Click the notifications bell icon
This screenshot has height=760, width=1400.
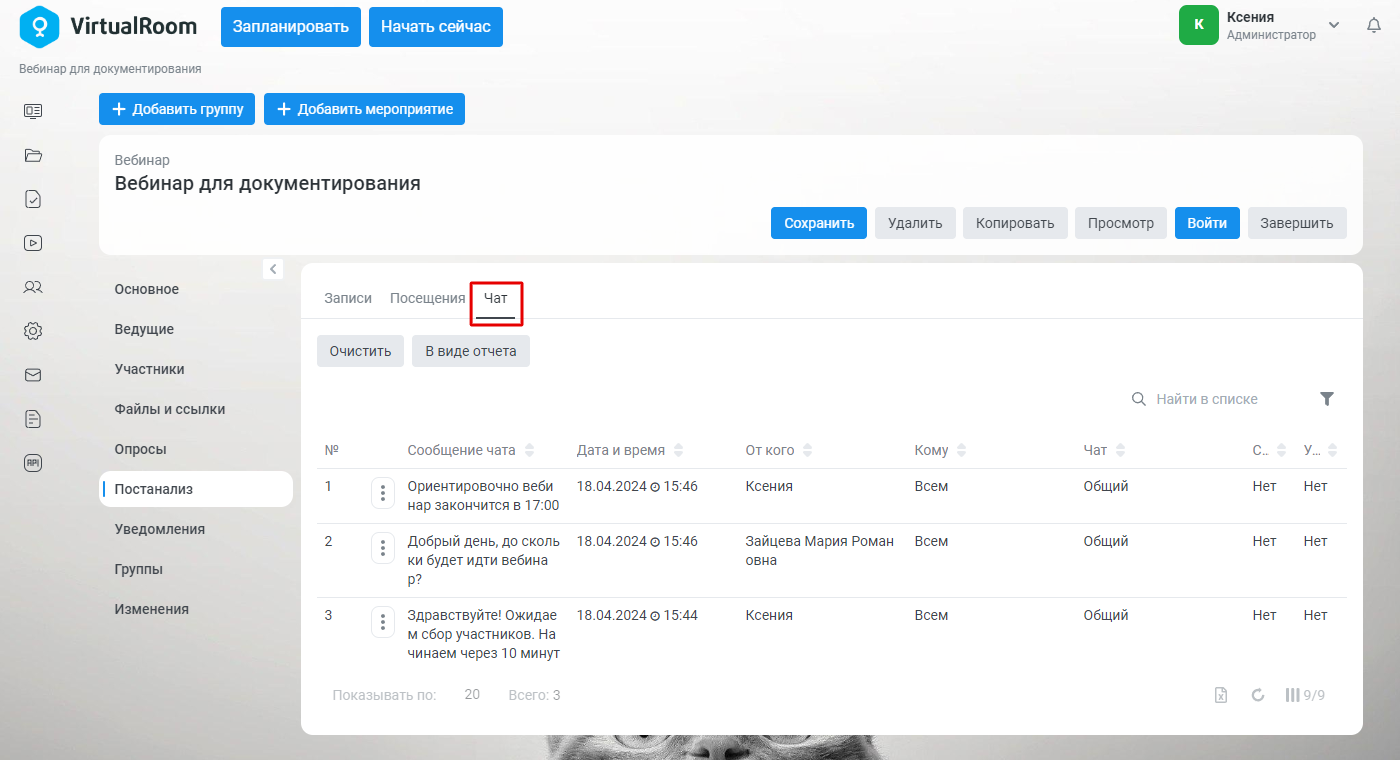click(1374, 25)
